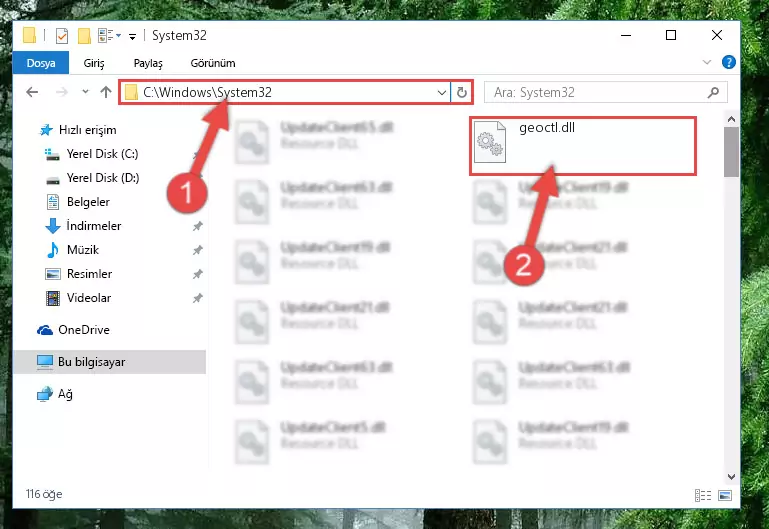Image resolution: width=769 pixels, height=529 pixels.
Task: Click the pin icon next to Resimler
Action: click(x=198, y=274)
